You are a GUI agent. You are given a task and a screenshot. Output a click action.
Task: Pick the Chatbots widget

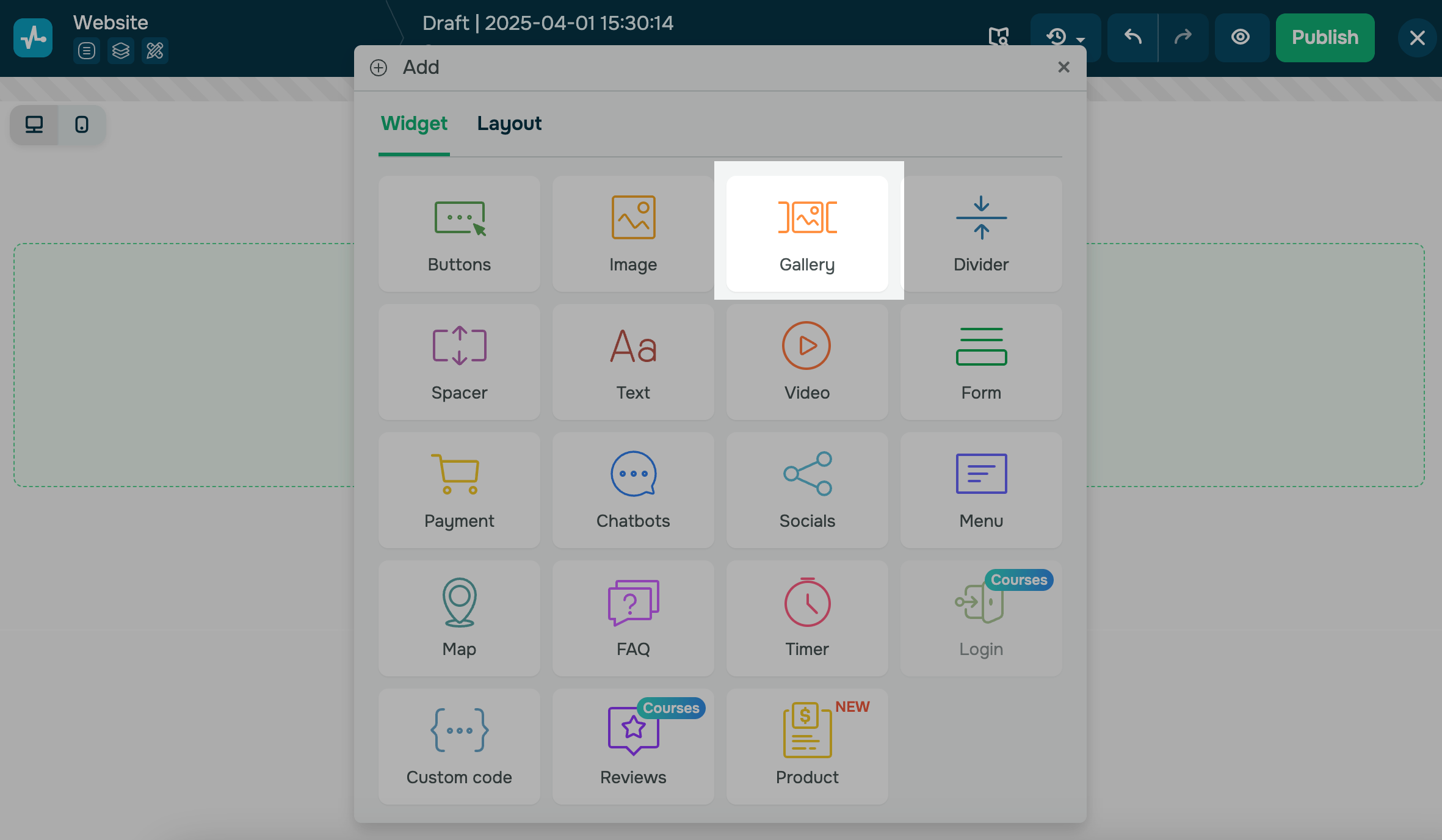point(633,490)
